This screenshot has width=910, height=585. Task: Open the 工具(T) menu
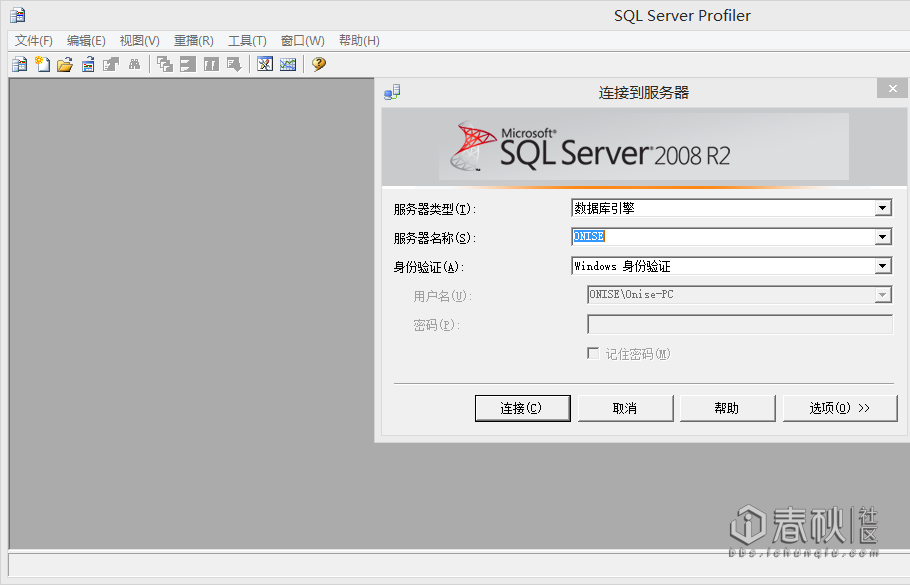coord(247,41)
